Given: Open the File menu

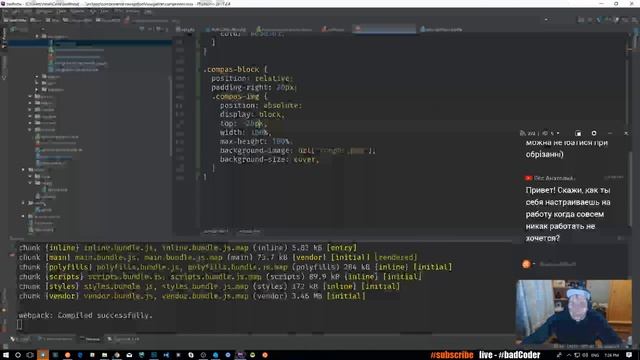Looking at the screenshot, I should [5, 11].
